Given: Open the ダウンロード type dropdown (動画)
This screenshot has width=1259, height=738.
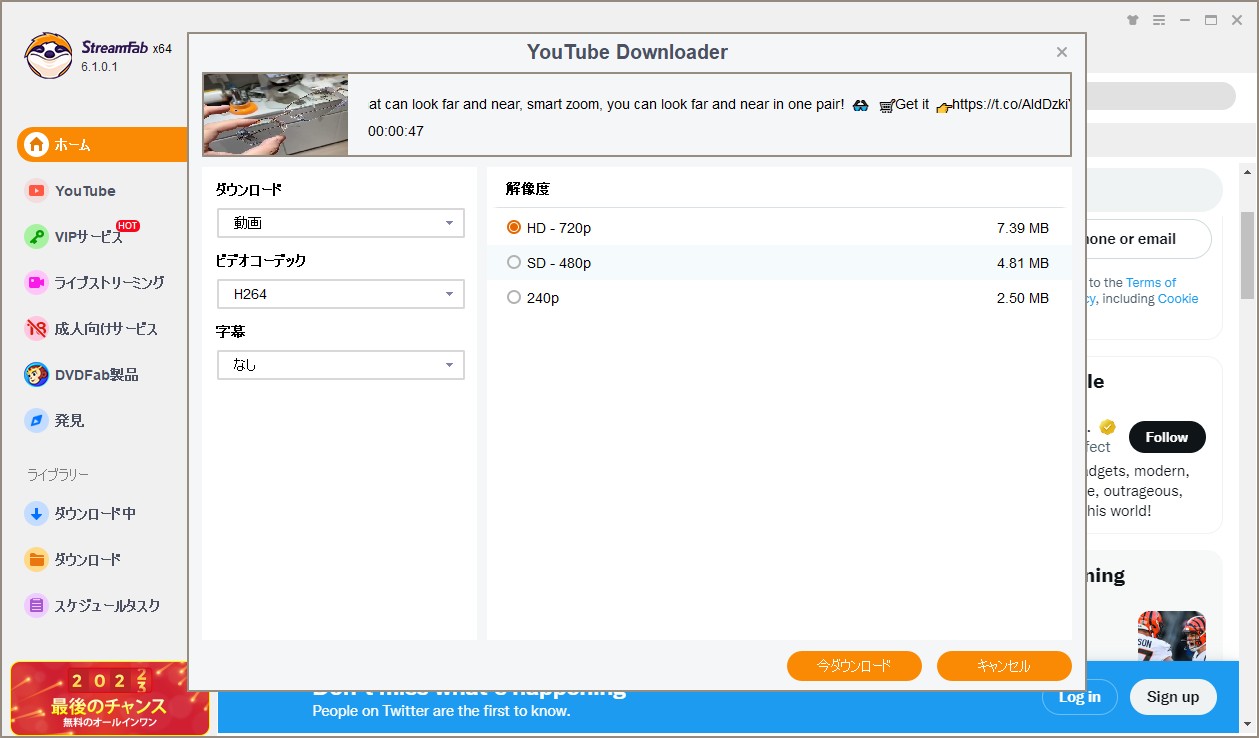Looking at the screenshot, I should coord(341,223).
